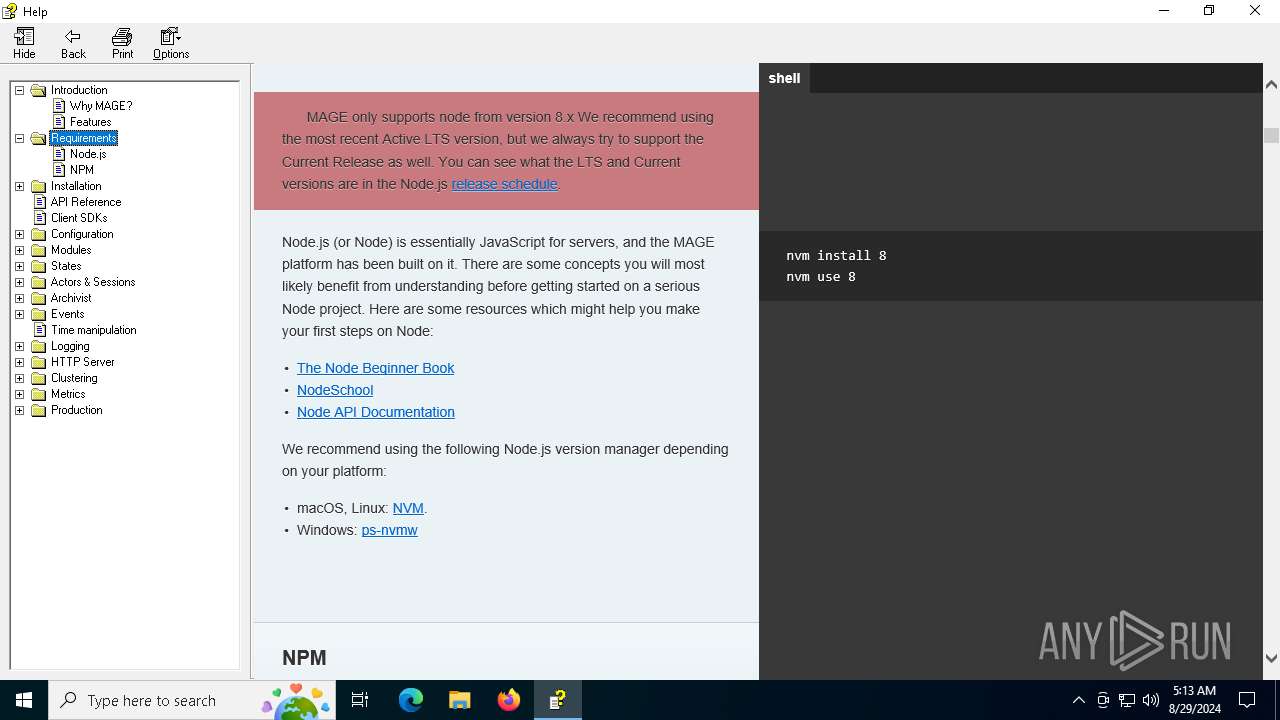This screenshot has width=1280, height=720.
Task: Click the Requirements open-folder icon
Action: point(39,138)
